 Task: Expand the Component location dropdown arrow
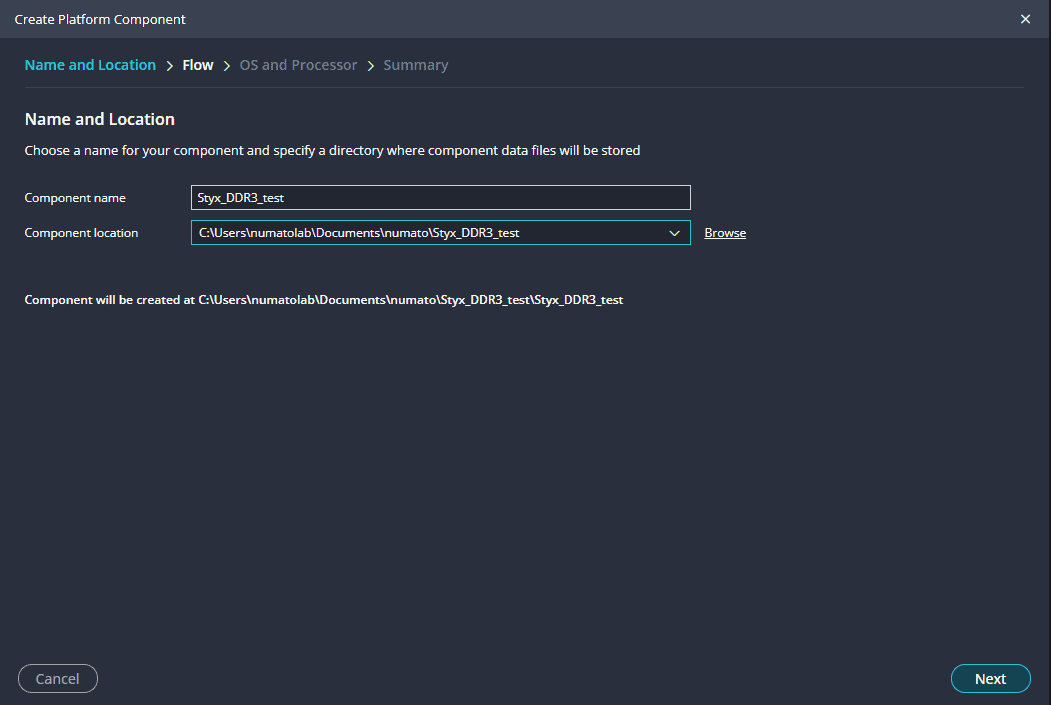pos(674,233)
